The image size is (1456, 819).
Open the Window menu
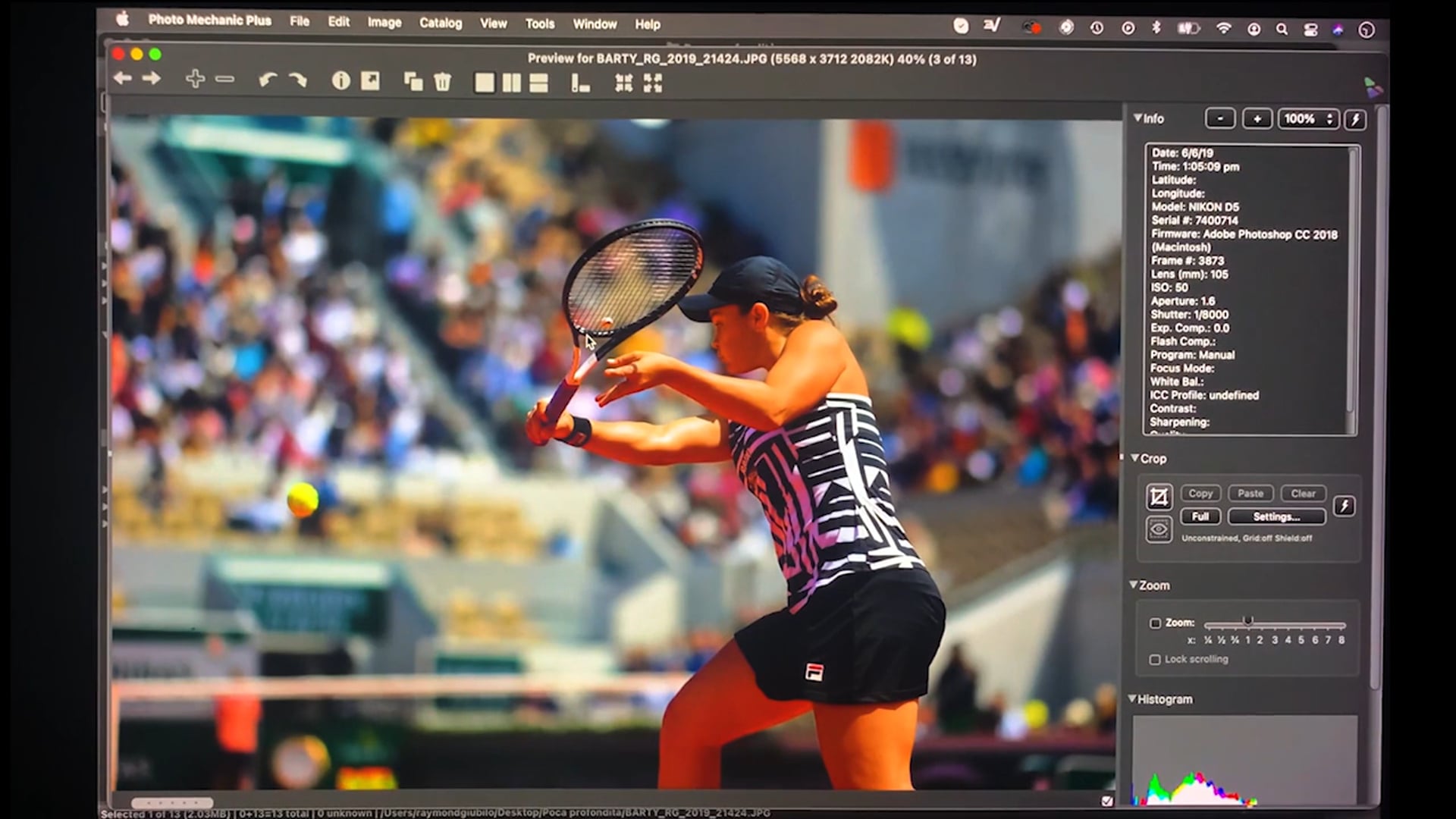(x=595, y=24)
